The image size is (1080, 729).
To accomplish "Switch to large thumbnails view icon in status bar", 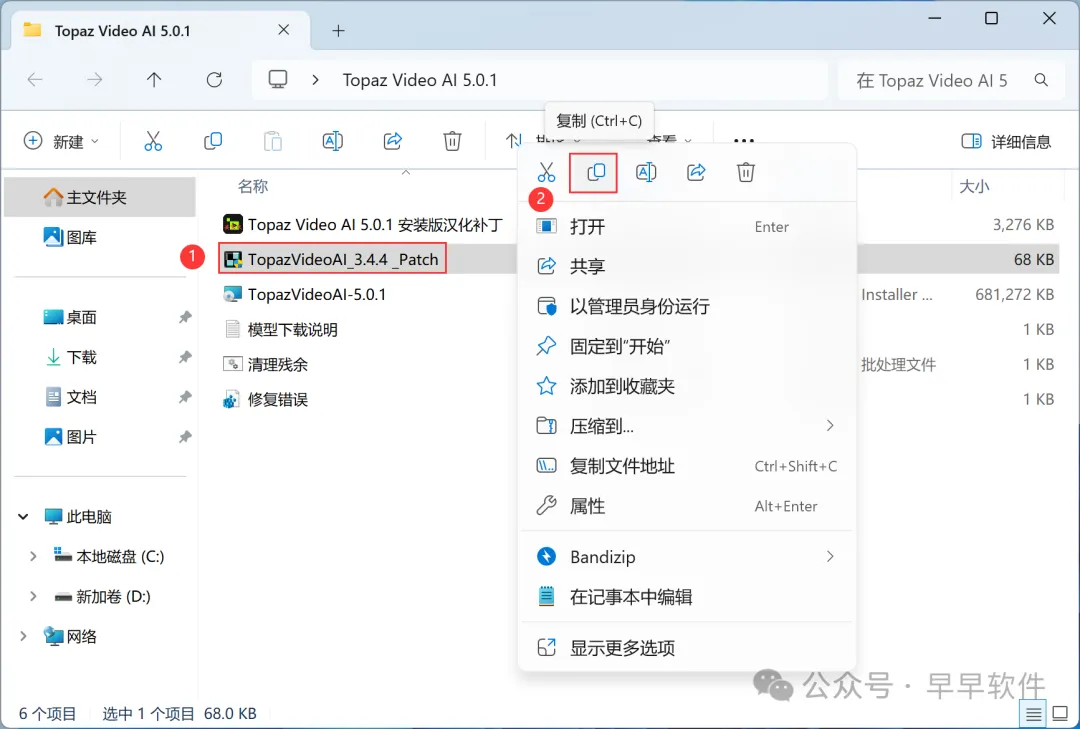I will (x=1061, y=714).
